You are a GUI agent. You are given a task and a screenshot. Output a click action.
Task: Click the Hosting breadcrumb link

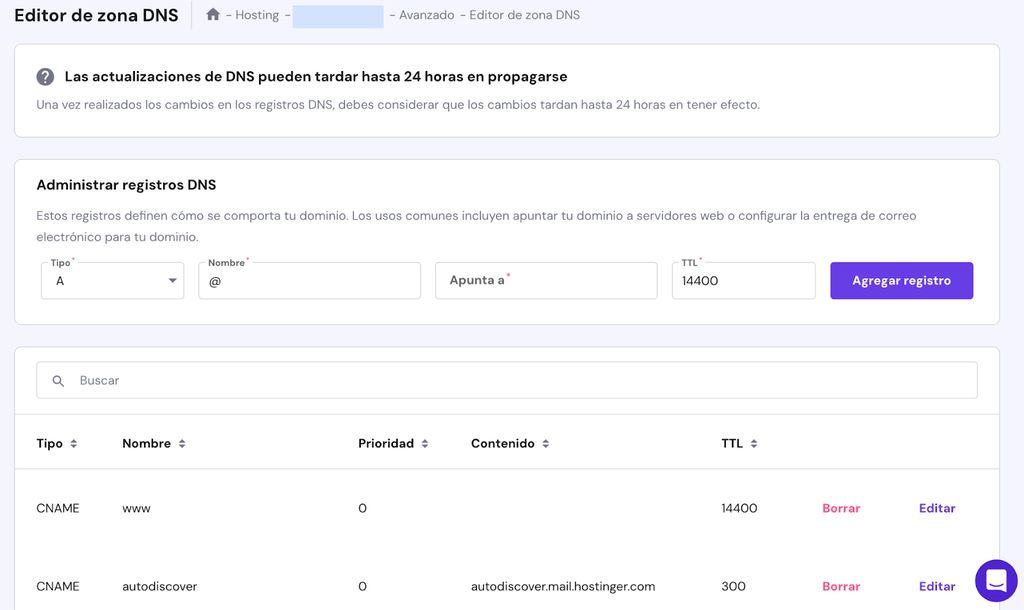pyautogui.click(x=257, y=15)
